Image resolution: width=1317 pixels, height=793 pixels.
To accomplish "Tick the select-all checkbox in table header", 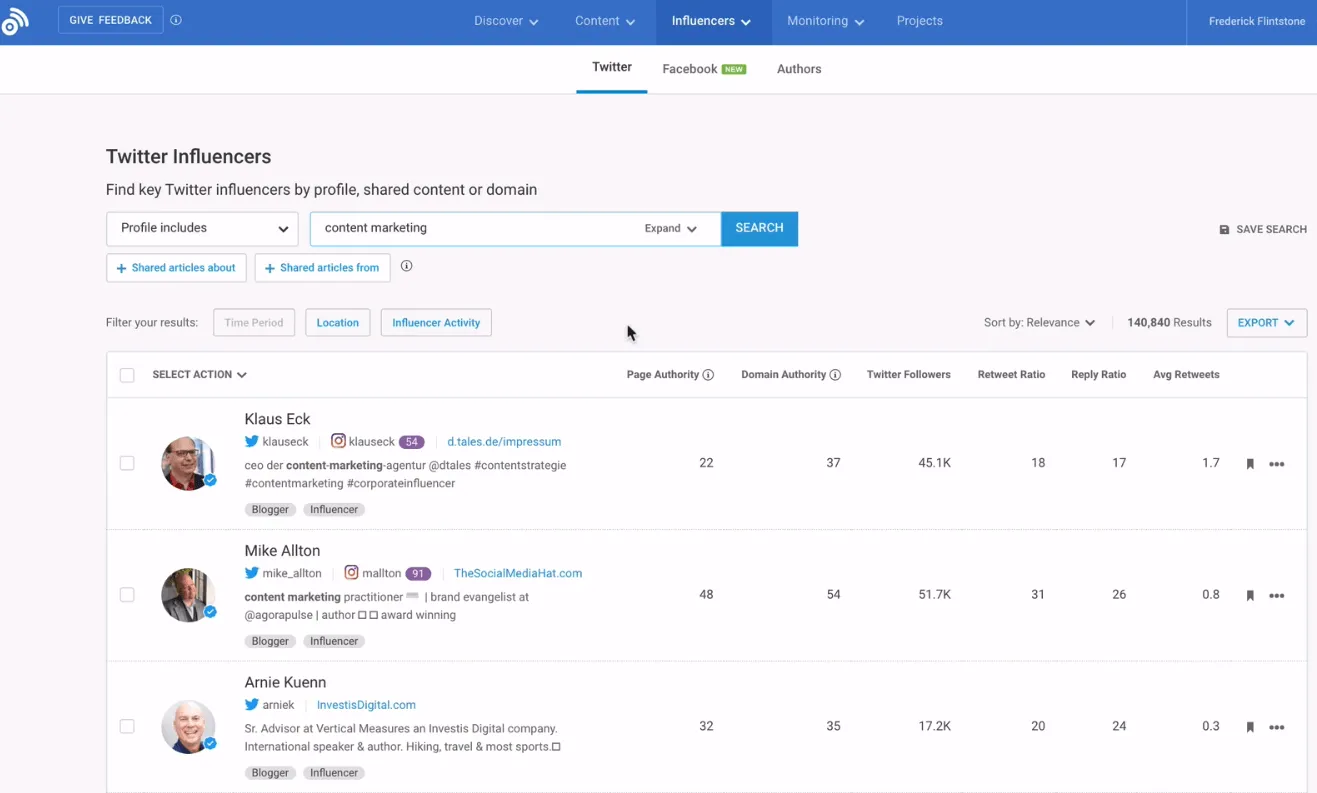I will tap(127, 375).
